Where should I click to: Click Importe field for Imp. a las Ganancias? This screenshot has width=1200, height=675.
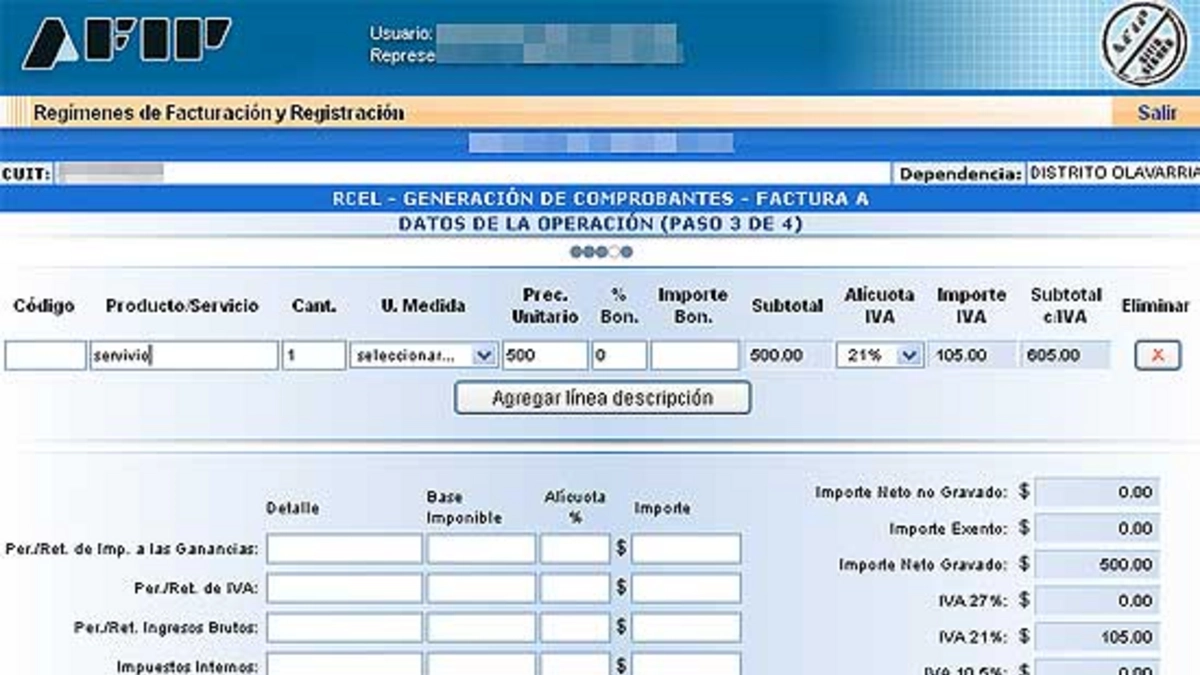click(686, 548)
